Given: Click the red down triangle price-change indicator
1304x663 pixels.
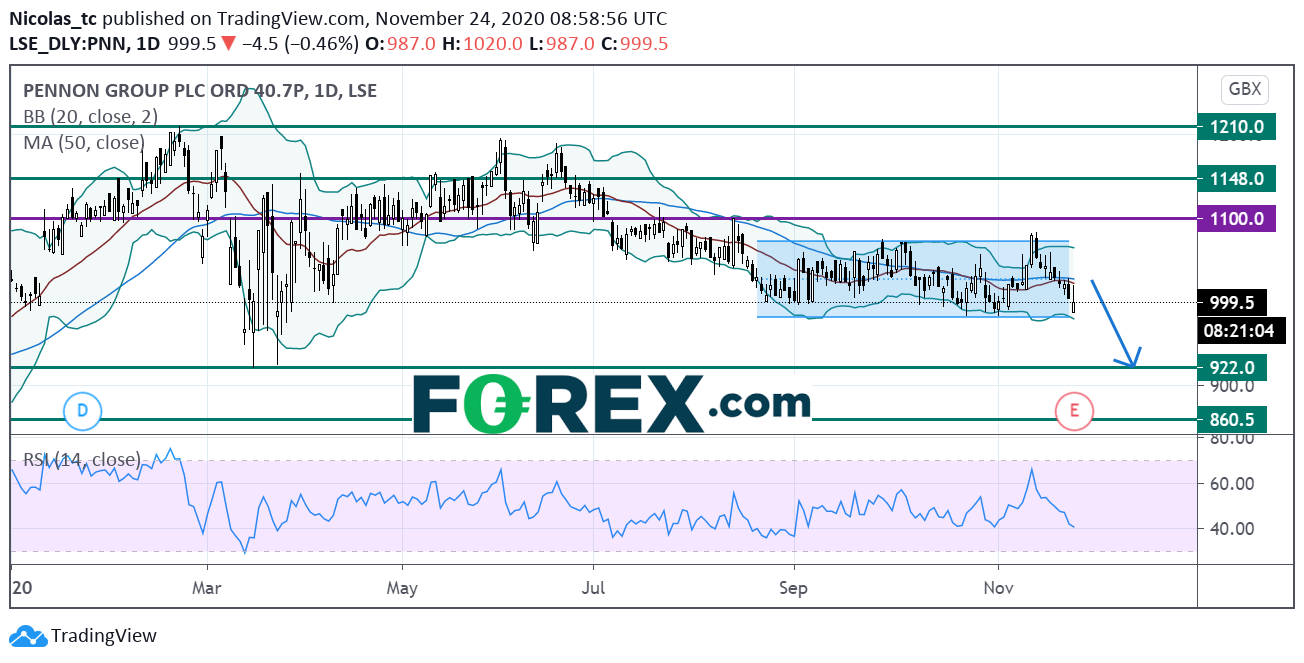Looking at the screenshot, I should point(228,44).
